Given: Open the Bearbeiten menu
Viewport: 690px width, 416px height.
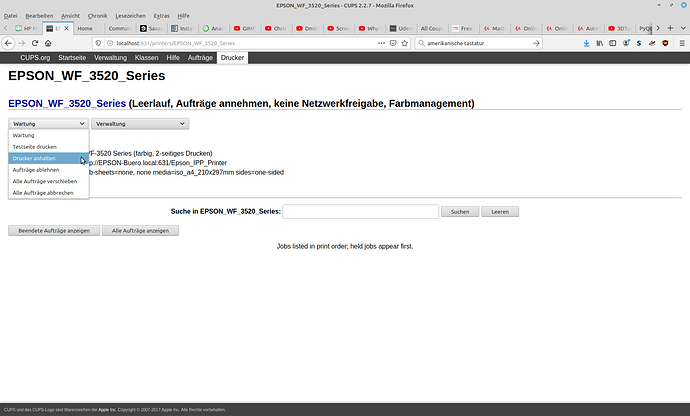Looking at the screenshot, I should [x=39, y=16].
